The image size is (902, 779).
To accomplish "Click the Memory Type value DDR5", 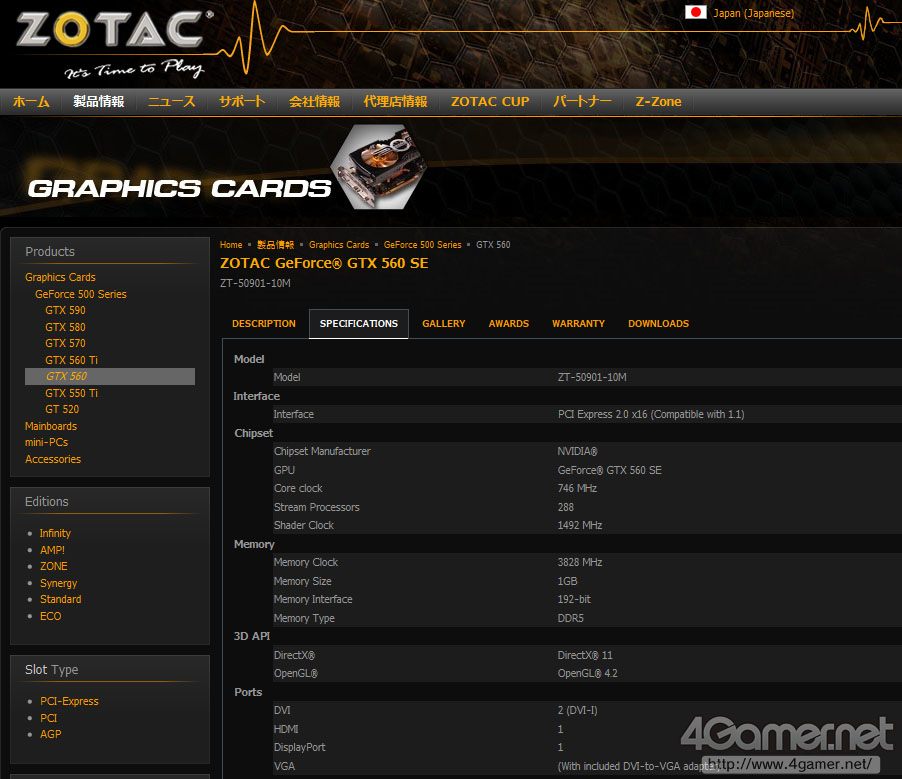I will tap(570, 618).
